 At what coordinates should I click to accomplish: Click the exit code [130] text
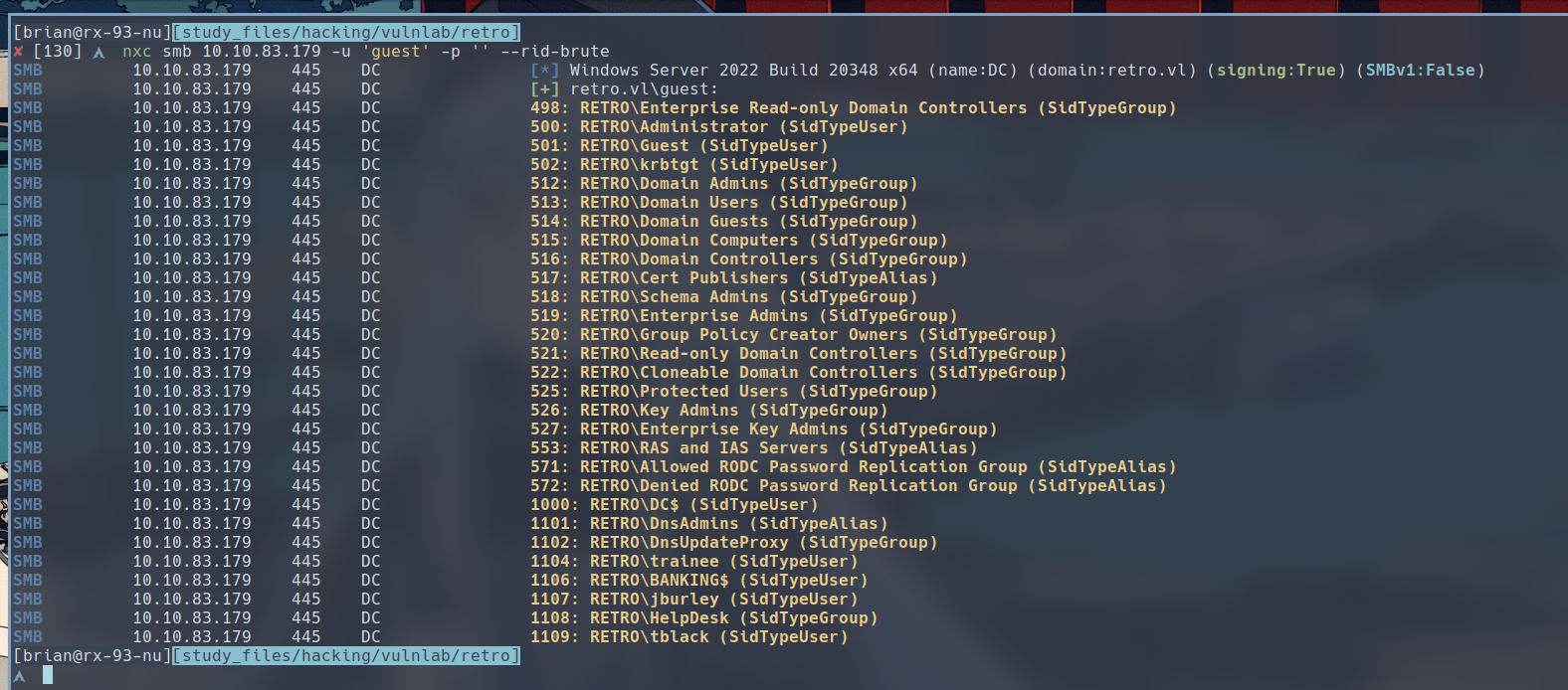(x=58, y=52)
